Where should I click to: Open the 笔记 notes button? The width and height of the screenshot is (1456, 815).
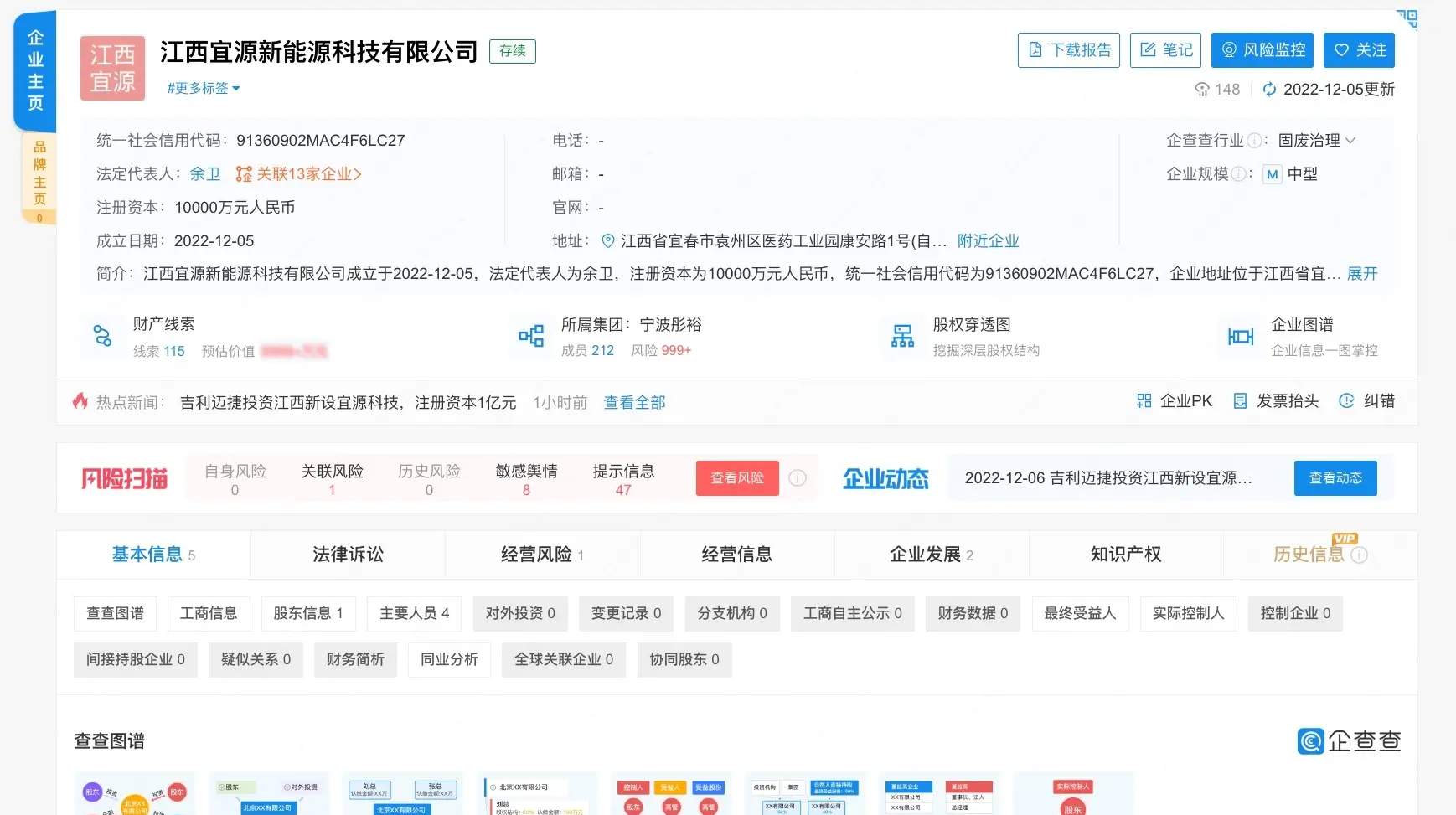1165,50
